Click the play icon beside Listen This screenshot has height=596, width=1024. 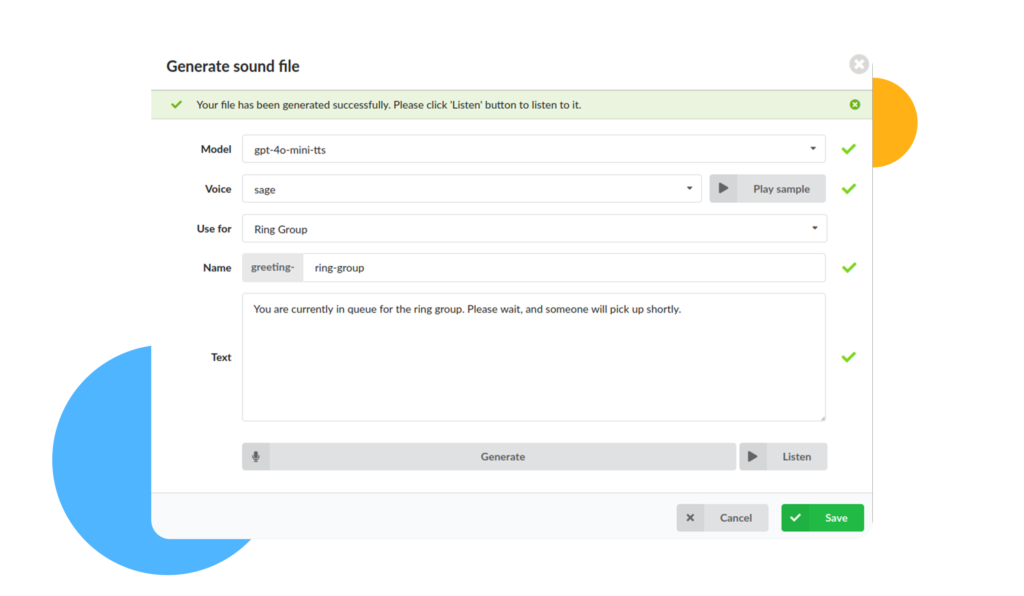pyautogui.click(x=753, y=457)
